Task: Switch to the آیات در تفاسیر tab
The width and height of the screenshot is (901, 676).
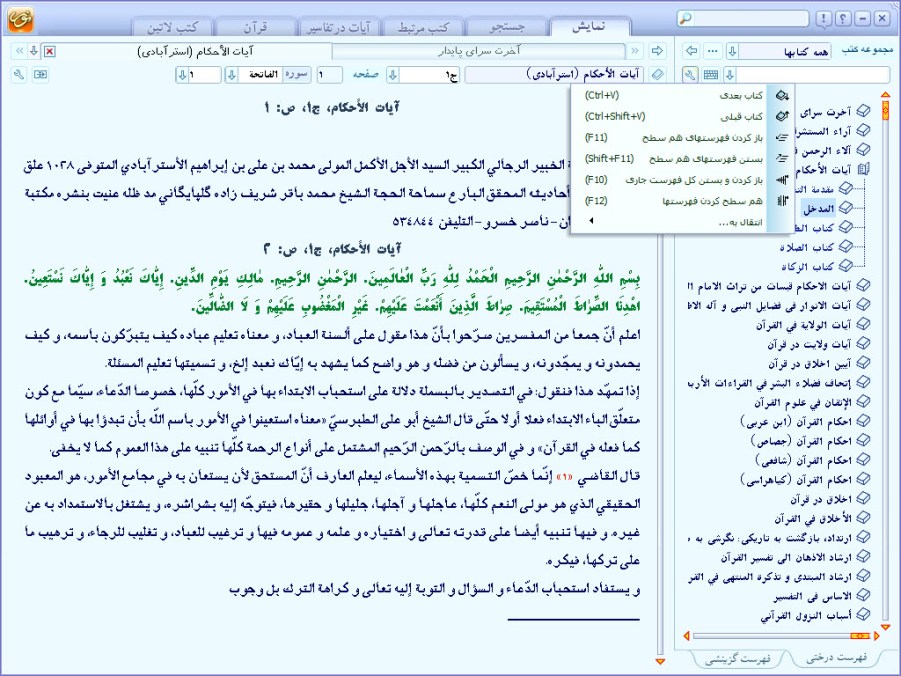Action: (x=339, y=27)
